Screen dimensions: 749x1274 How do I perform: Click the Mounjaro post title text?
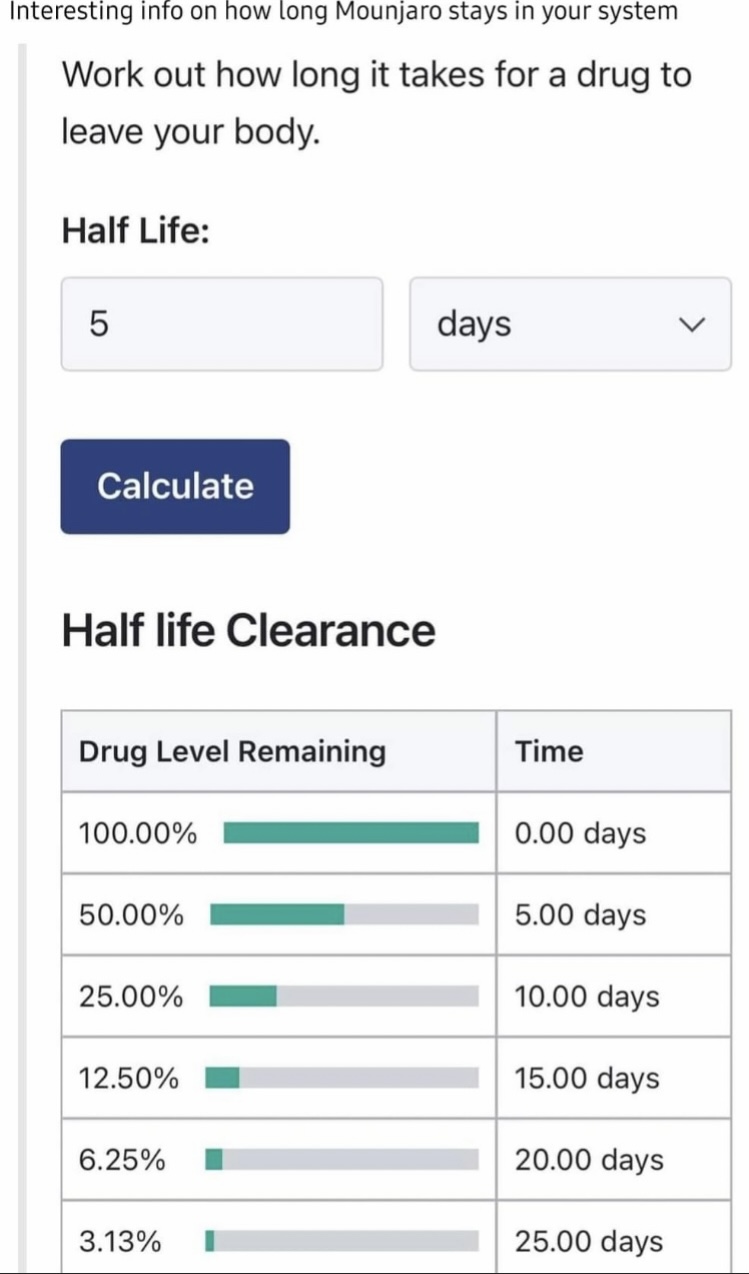point(342,12)
